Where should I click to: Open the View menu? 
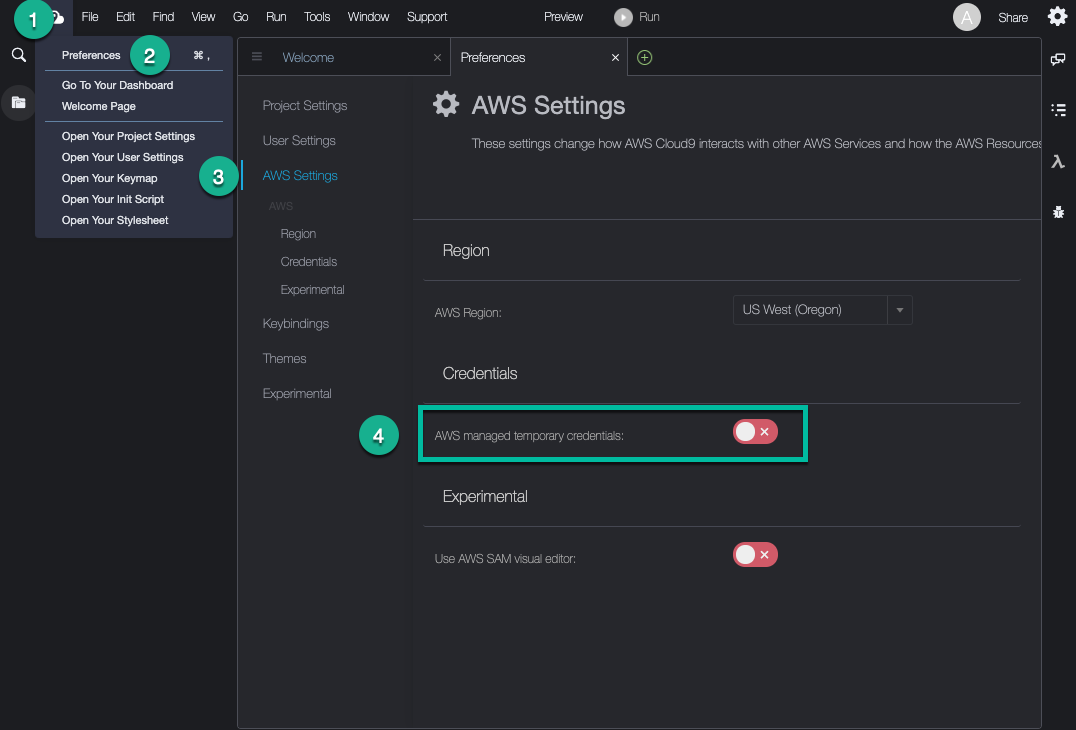click(203, 17)
